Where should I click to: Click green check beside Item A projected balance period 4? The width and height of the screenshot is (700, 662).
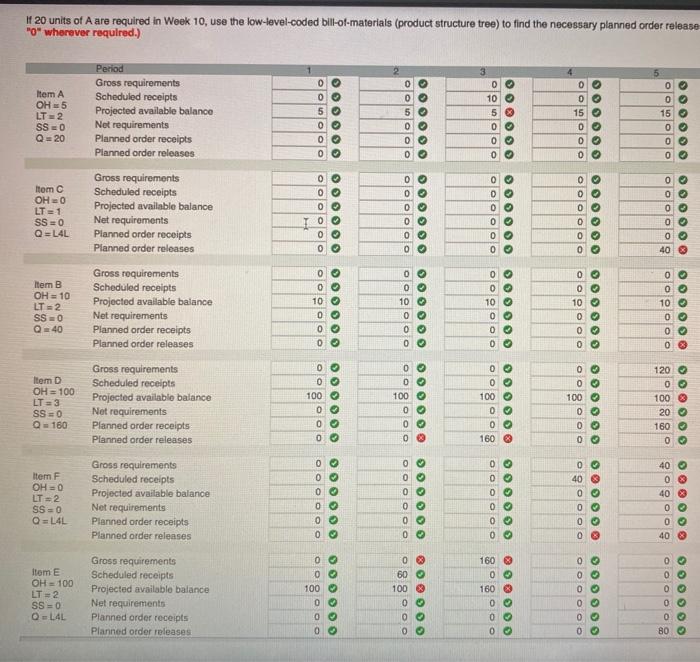point(596,113)
